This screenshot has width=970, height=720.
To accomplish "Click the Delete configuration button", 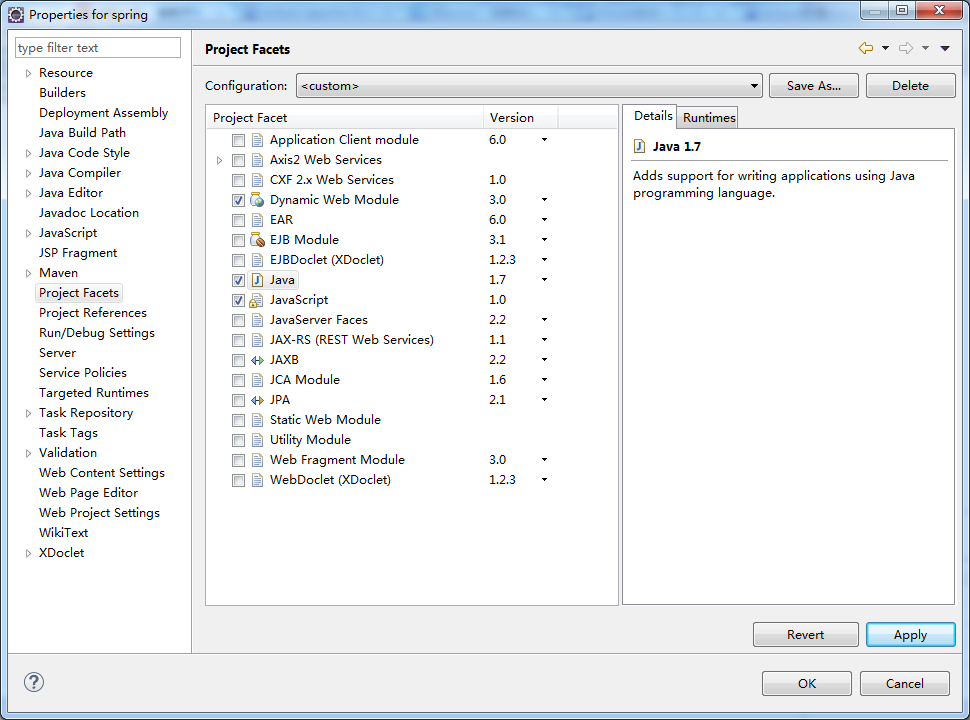I will click(910, 85).
